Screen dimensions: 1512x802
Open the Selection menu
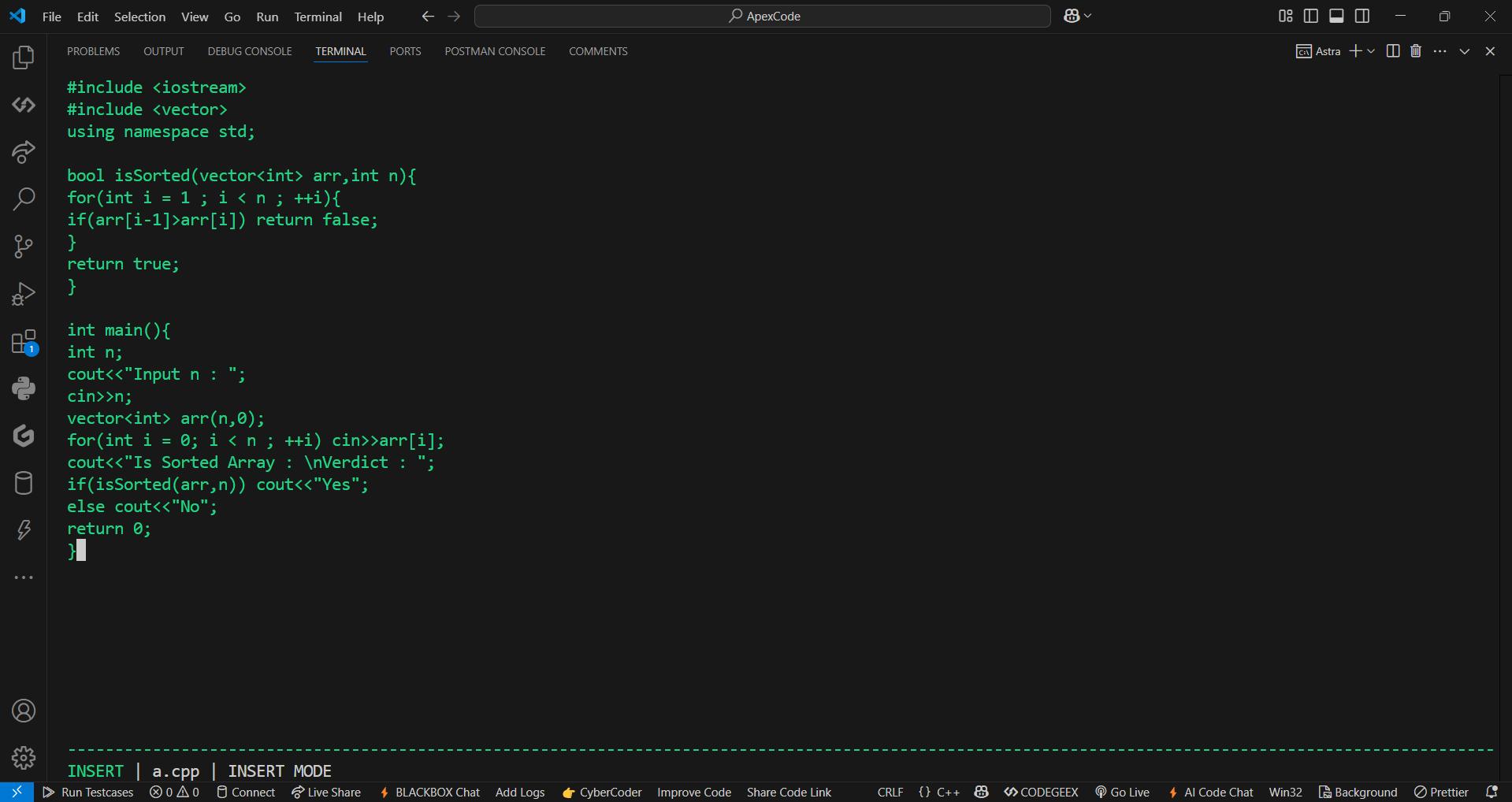(x=139, y=17)
